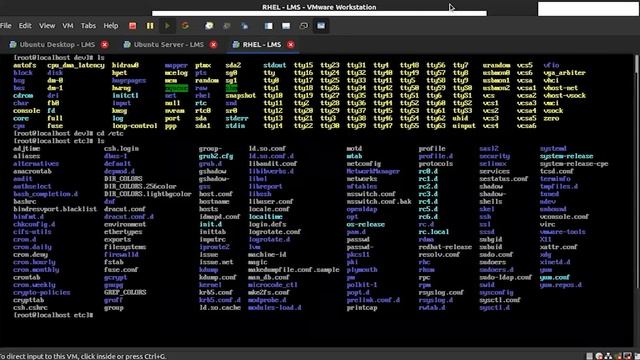Click 'system-release' in the /etc listing

pyautogui.click(x=566, y=156)
